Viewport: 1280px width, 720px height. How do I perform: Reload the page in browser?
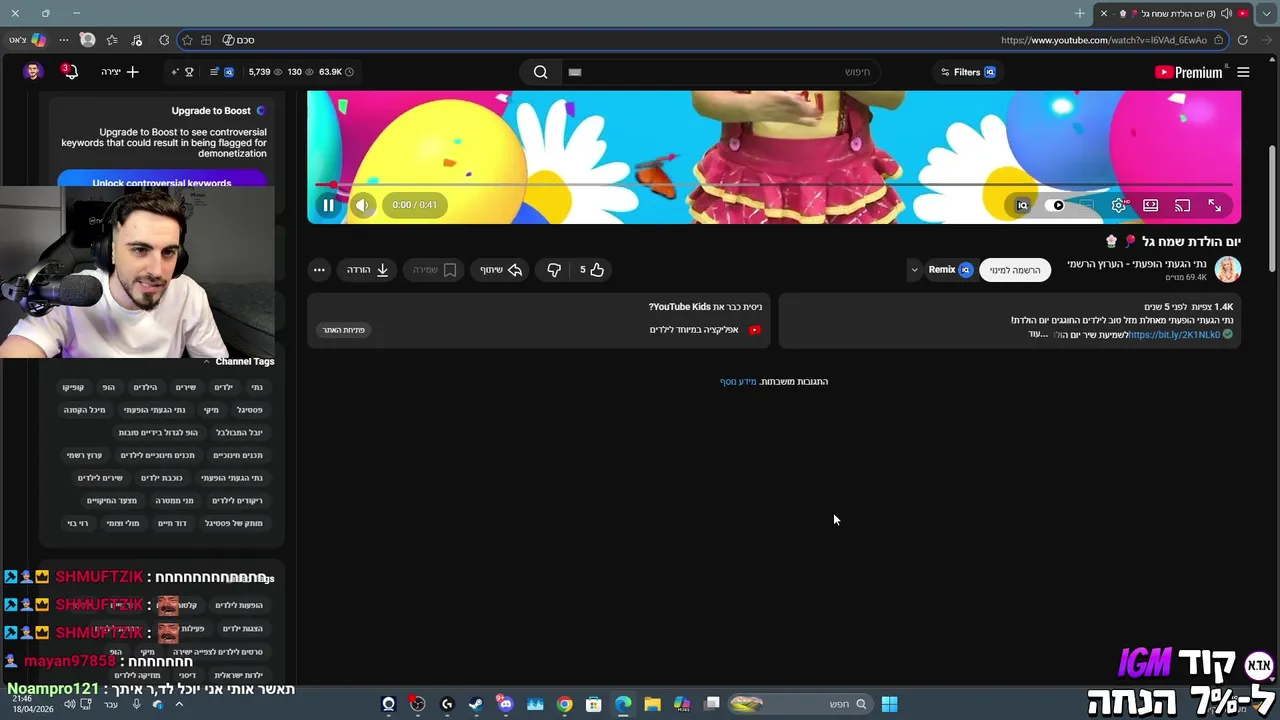click(1242, 40)
